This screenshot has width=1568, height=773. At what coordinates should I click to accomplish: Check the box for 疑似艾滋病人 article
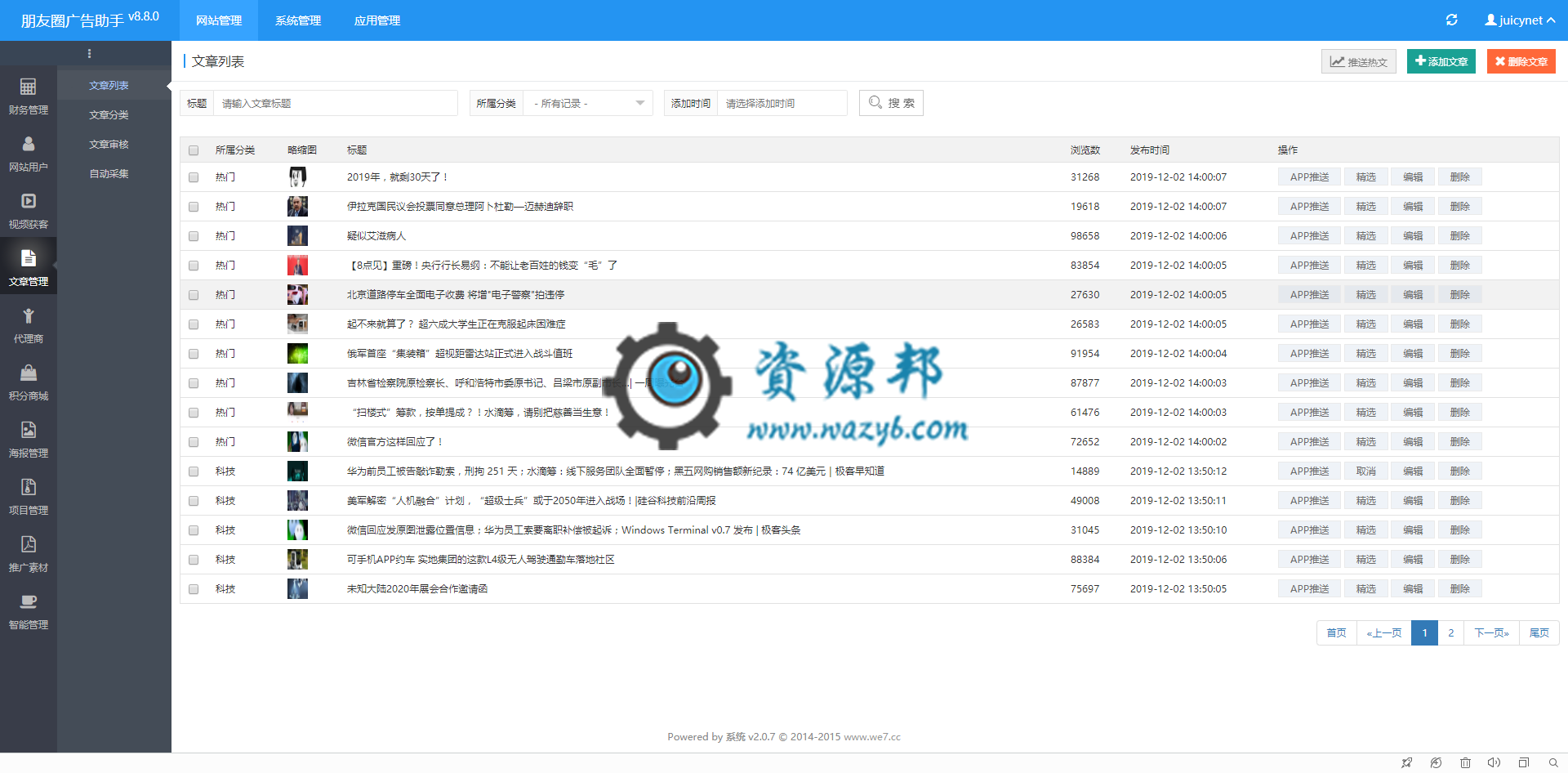tap(194, 236)
